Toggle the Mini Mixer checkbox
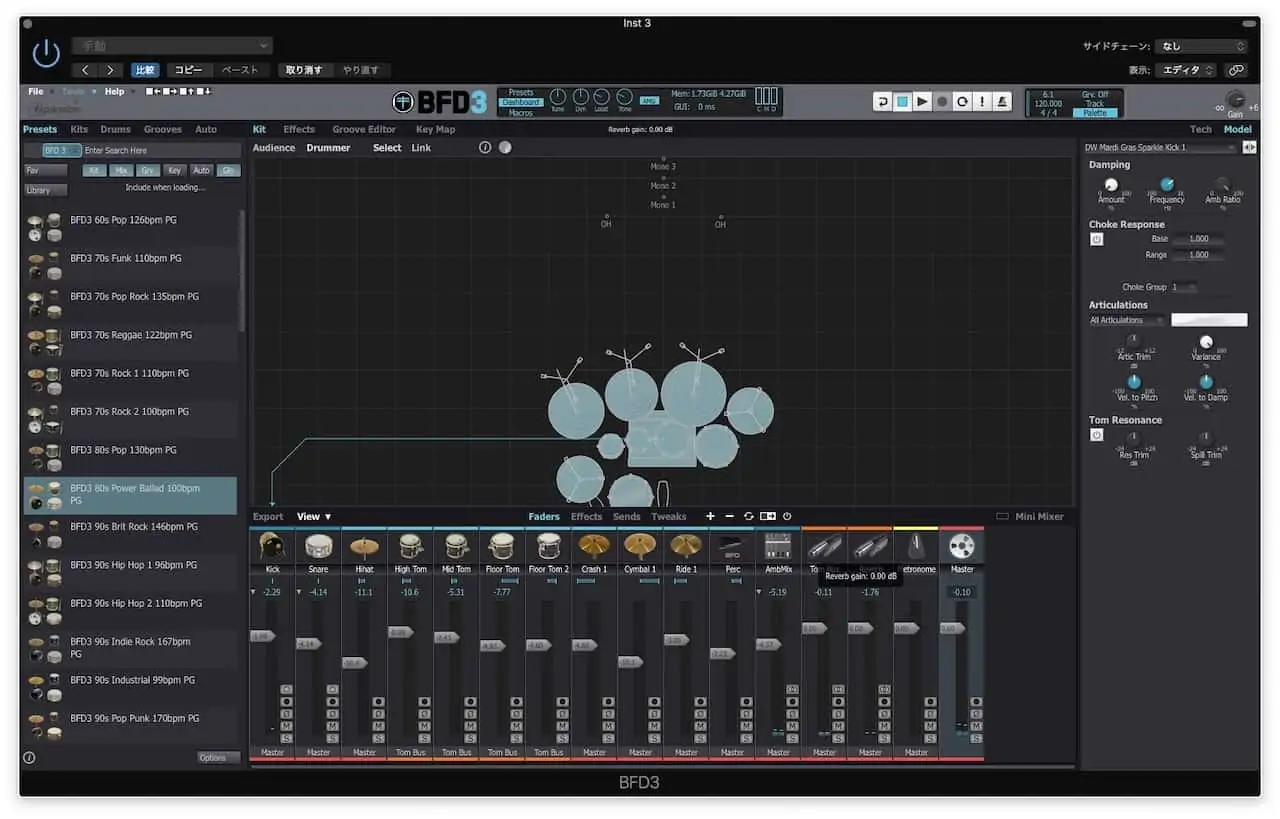Image resolution: width=1280 pixels, height=819 pixels. coord(1002,517)
